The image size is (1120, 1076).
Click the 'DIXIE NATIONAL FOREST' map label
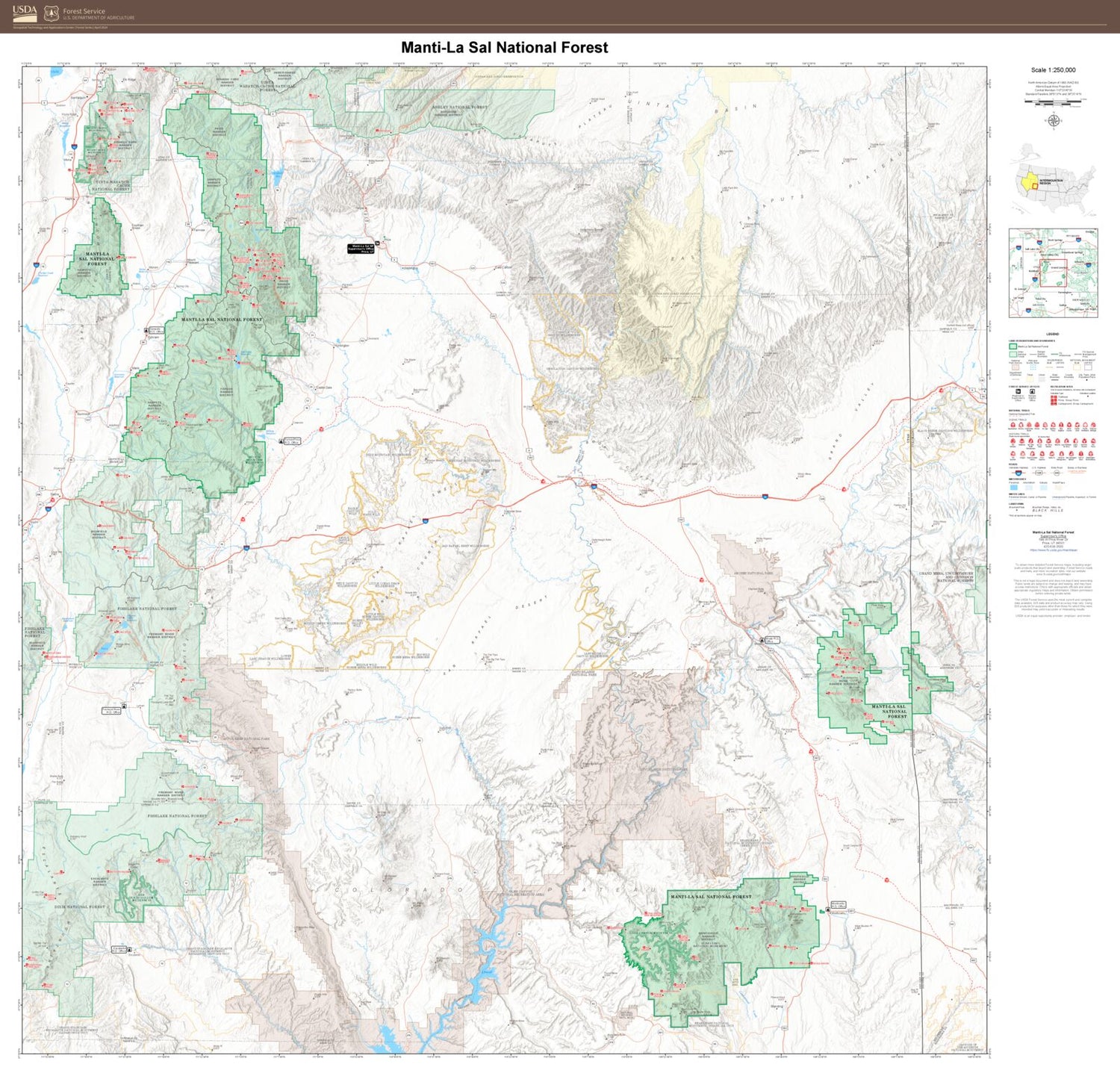coord(80,906)
